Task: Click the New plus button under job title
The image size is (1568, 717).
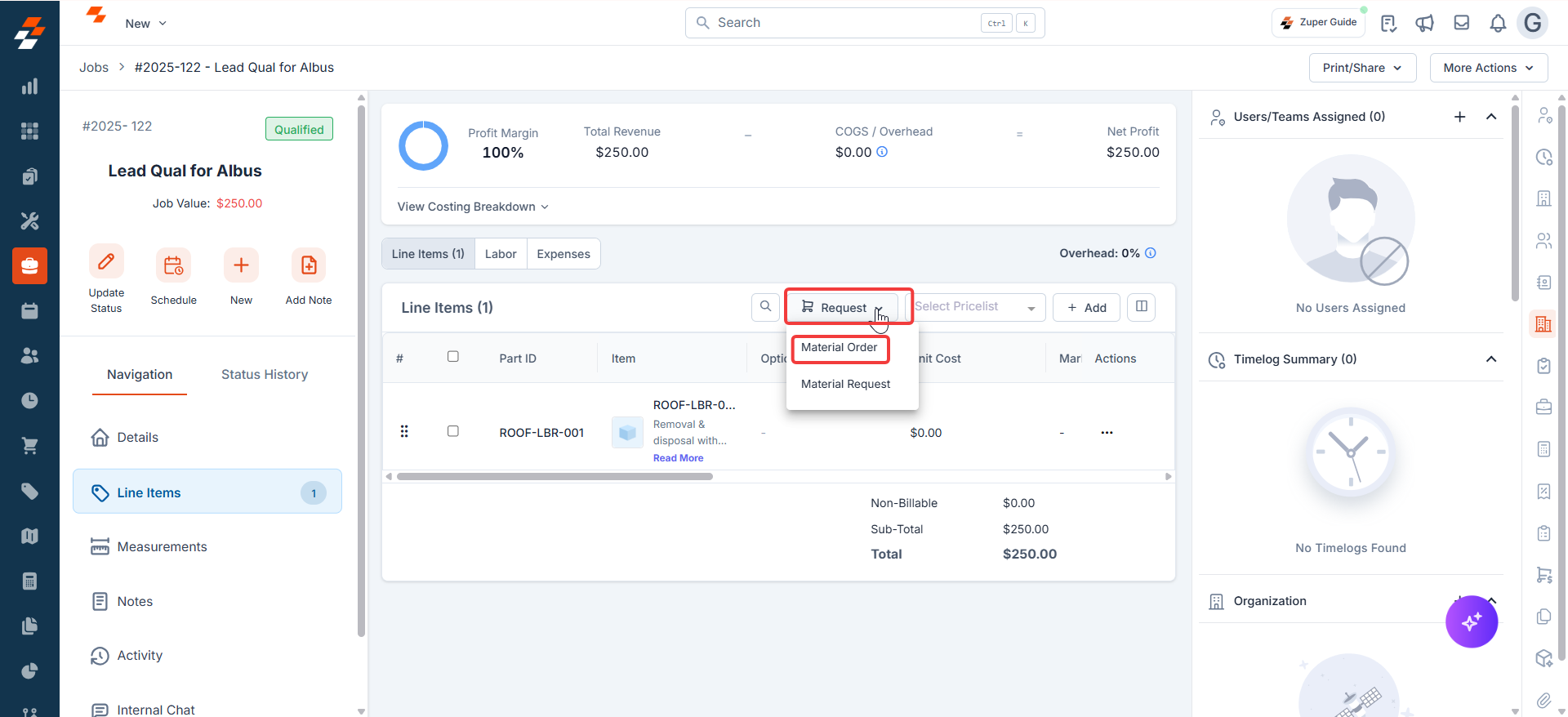Action: (x=241, y=265)
